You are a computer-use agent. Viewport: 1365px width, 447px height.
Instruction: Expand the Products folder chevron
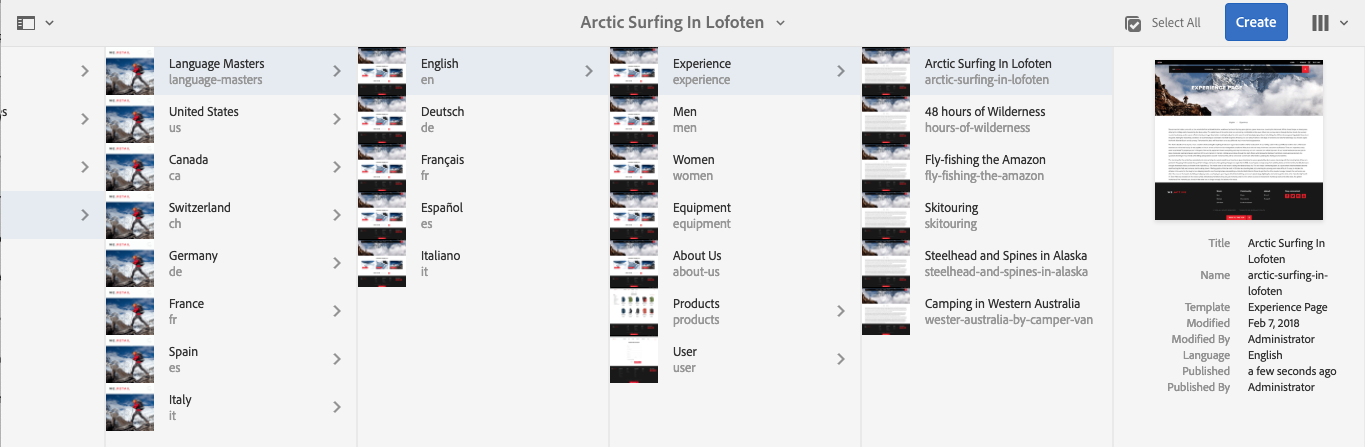841,311
